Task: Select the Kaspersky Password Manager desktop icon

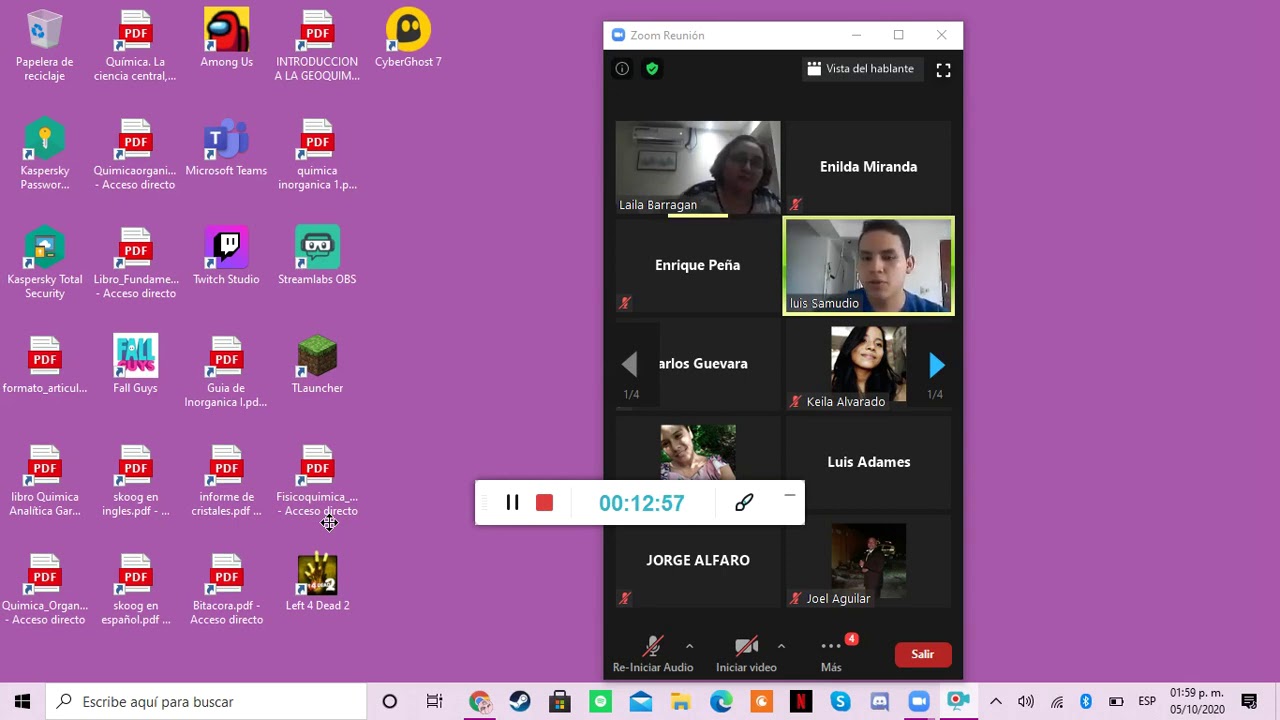Action: point(45,155)
